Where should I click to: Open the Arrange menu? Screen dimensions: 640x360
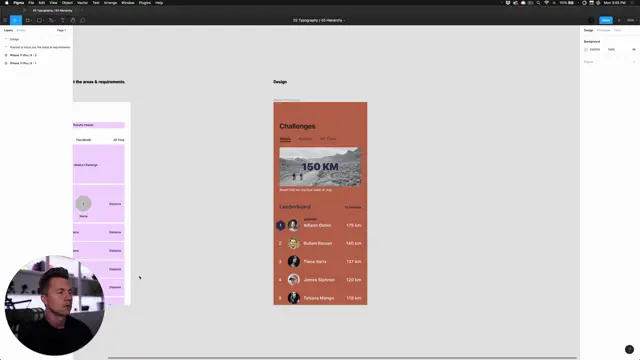click(x=110, y=2)
